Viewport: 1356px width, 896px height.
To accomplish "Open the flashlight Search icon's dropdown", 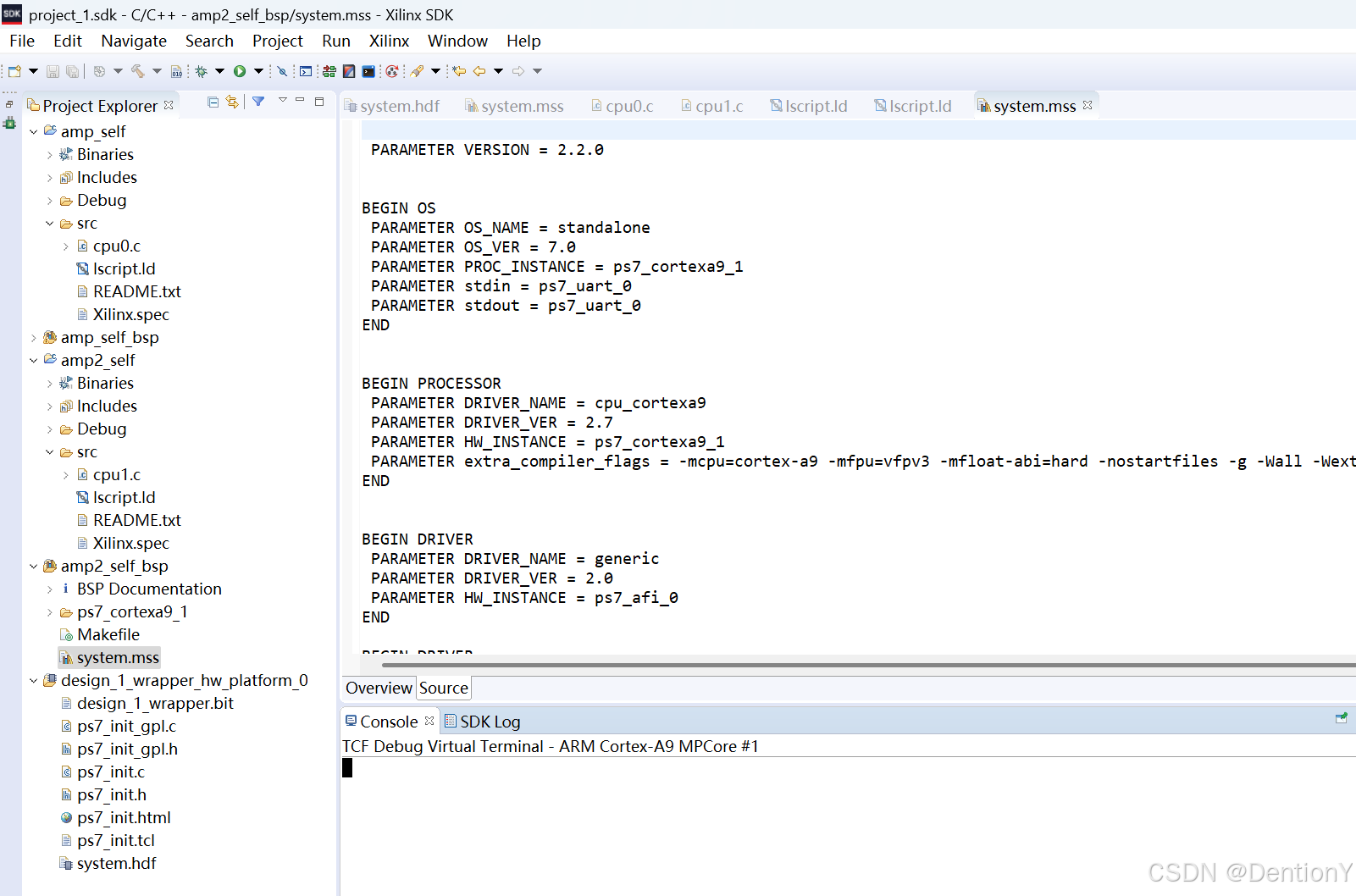I will (x=435, y=71).
